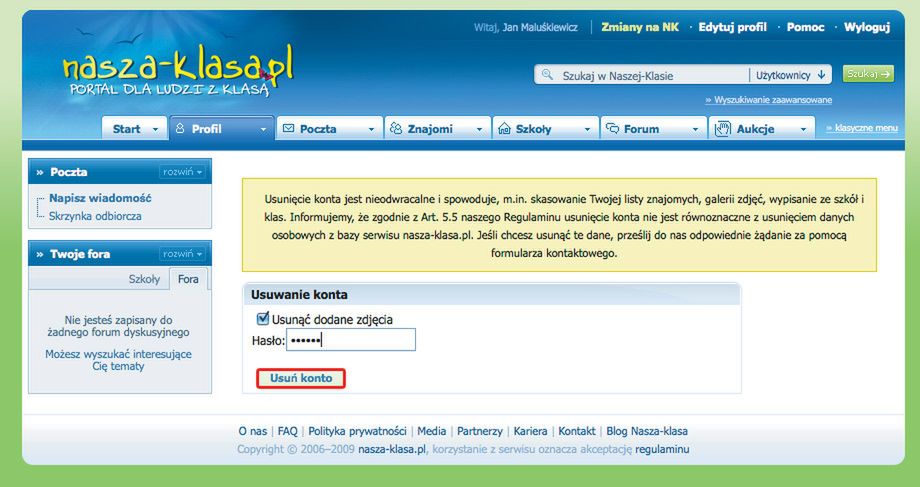Click the Forum speech bubbles icon
This screenshot has height=487, width=920.
tap(612, 128)
